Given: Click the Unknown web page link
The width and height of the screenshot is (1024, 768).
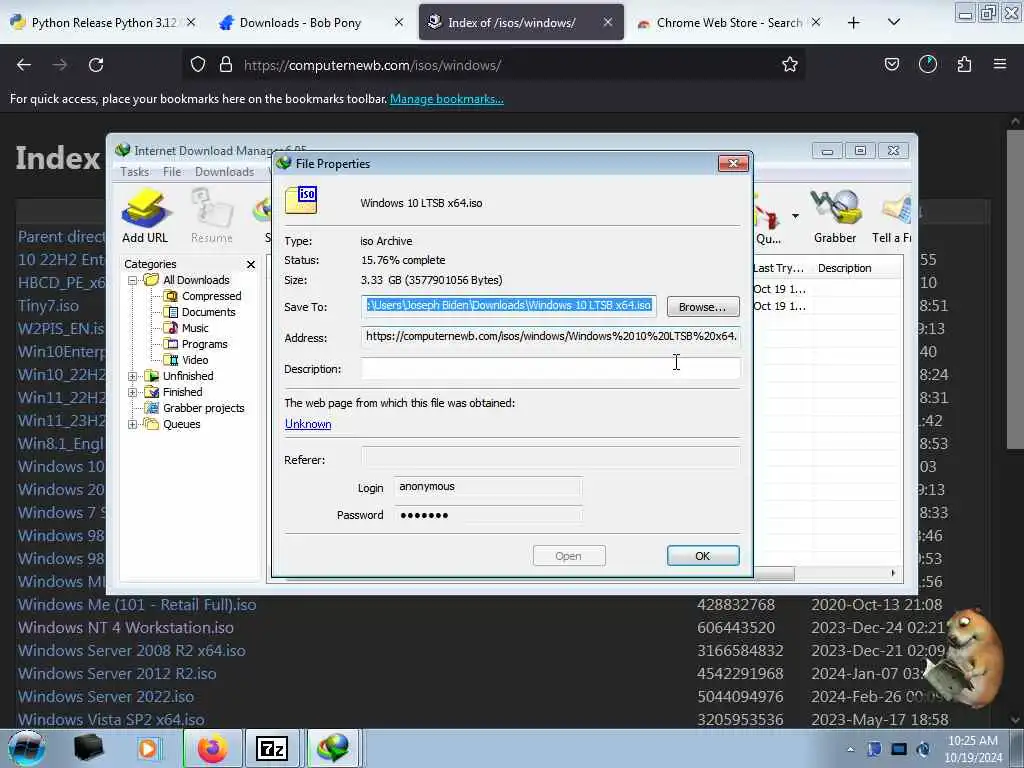Looking at the screenshot, I should click(x=308, y=424).
